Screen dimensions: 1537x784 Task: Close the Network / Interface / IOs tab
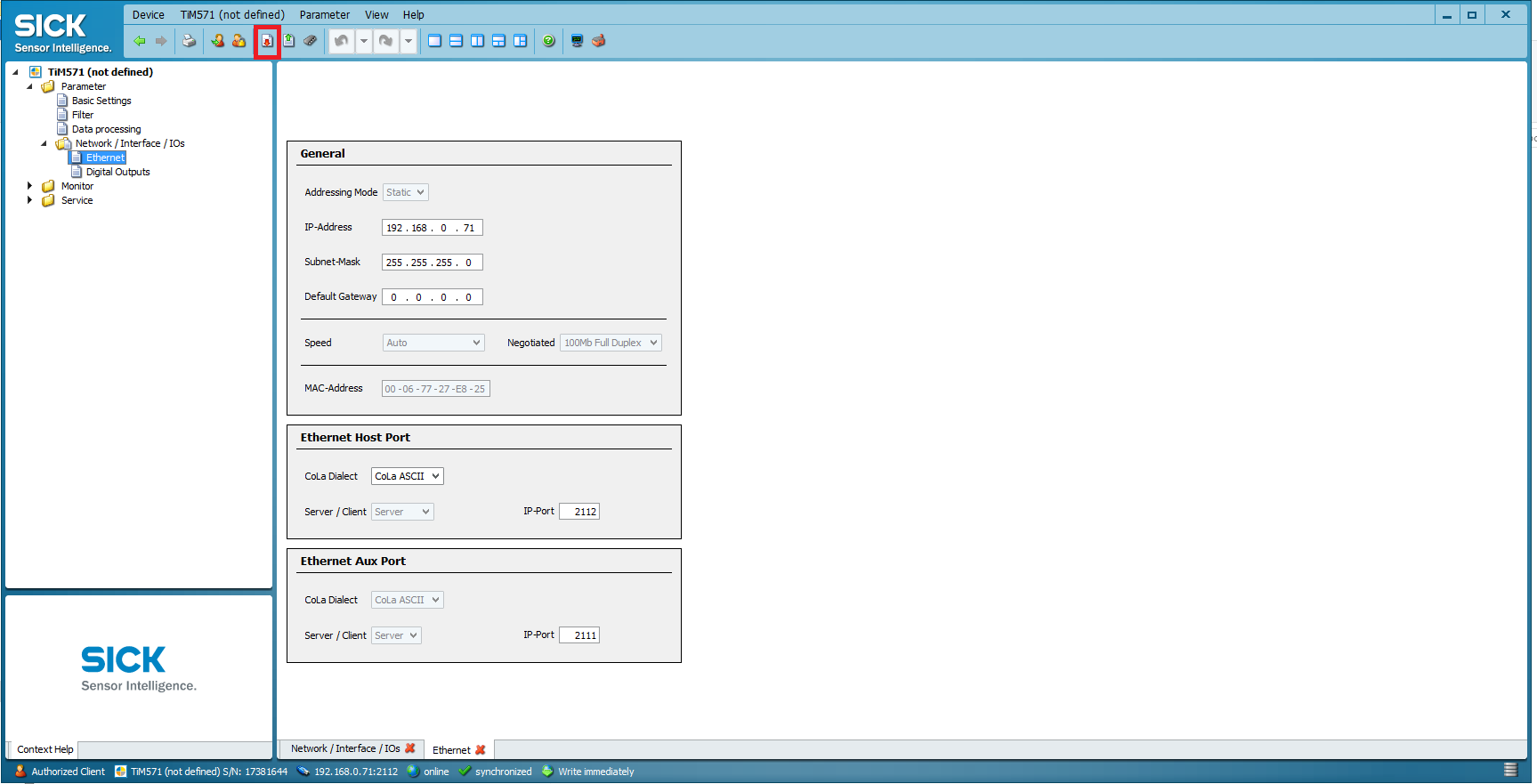410,748
